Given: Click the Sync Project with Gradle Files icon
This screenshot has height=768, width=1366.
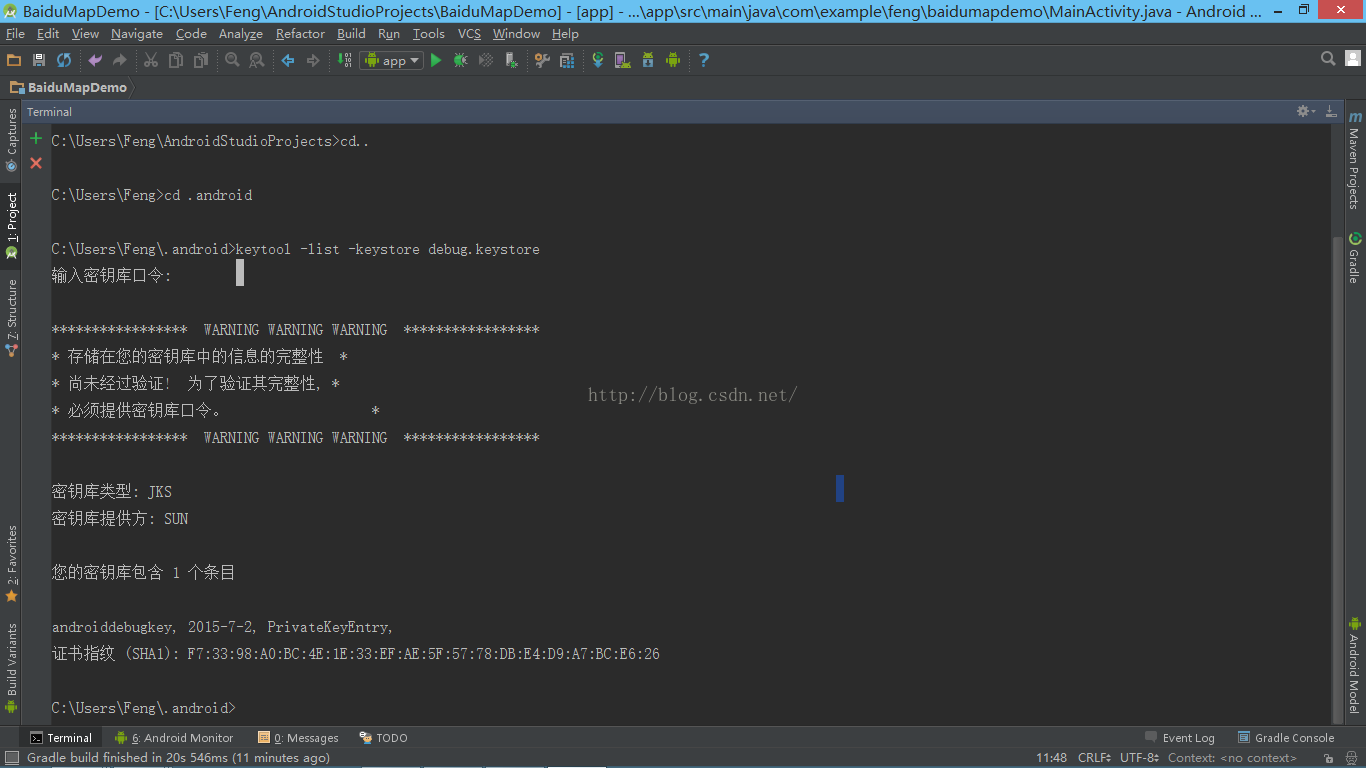Looking at the screenshot, I should click(x=598, y=60).
